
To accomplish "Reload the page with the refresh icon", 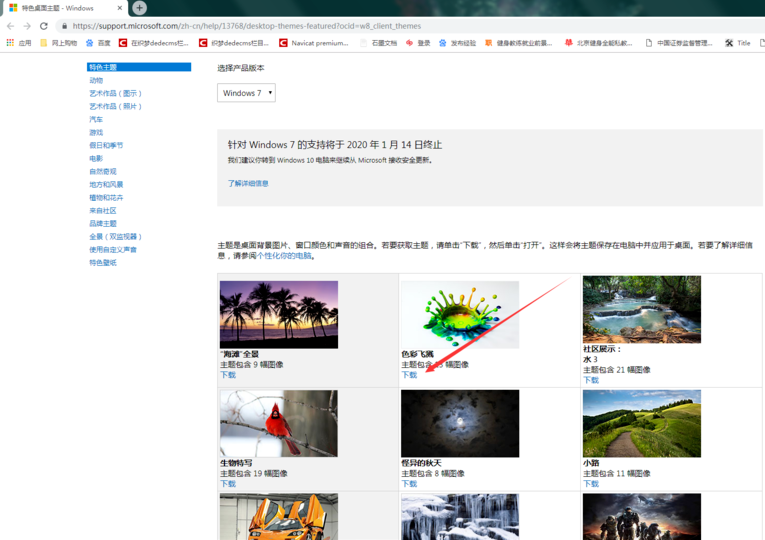I will click(44, 26).
